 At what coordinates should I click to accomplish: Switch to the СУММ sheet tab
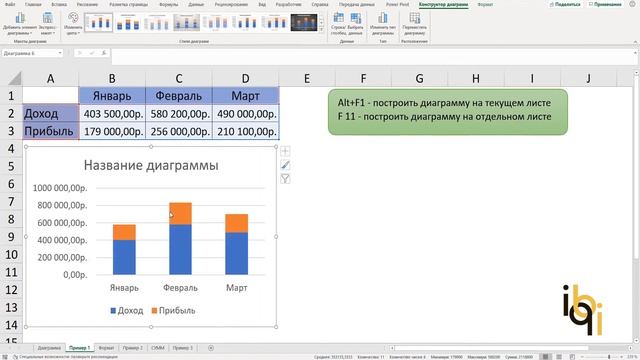click(x=158, y=348)
